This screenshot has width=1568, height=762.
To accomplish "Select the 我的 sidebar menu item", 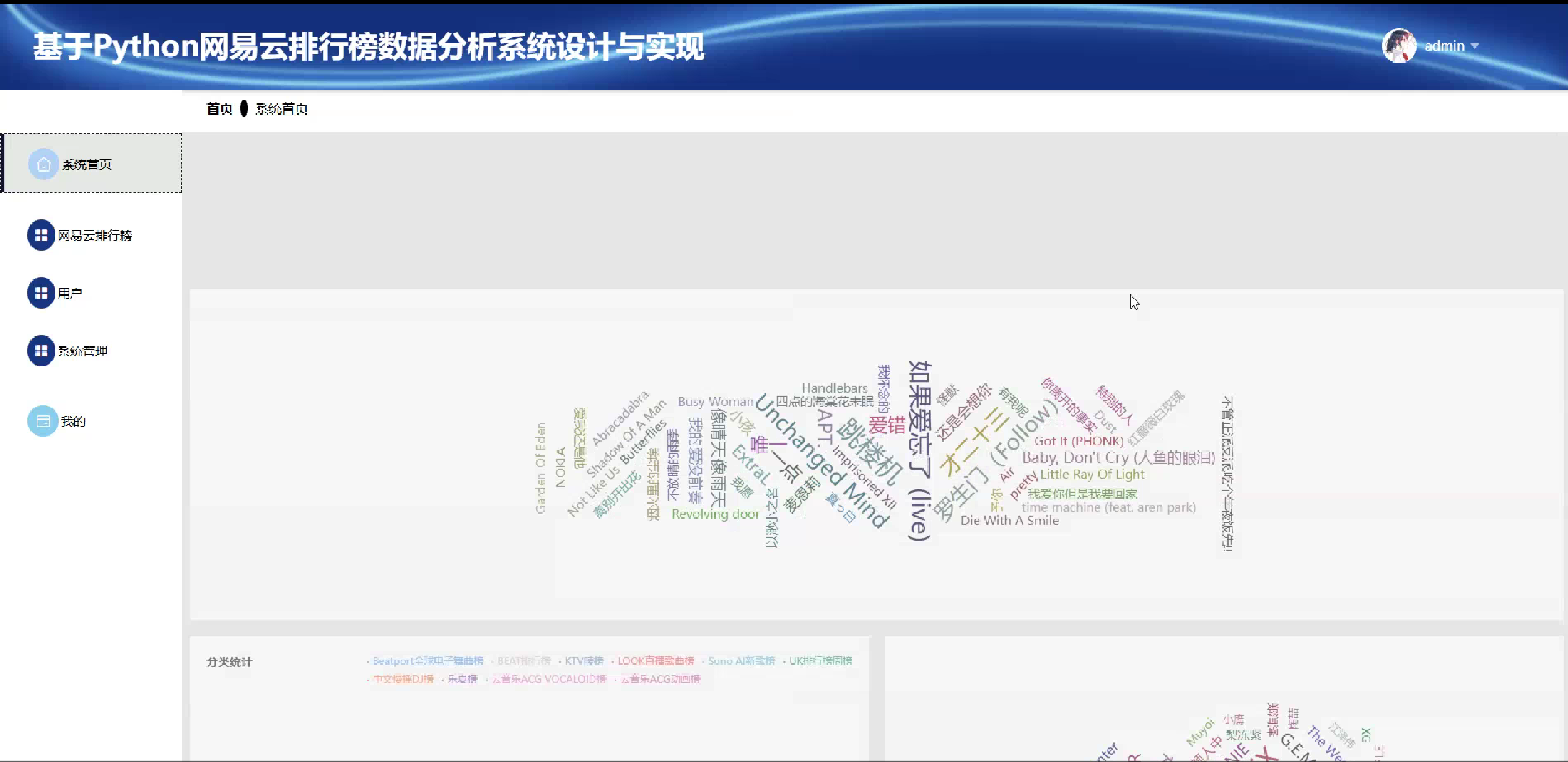I will click(73, 421).
